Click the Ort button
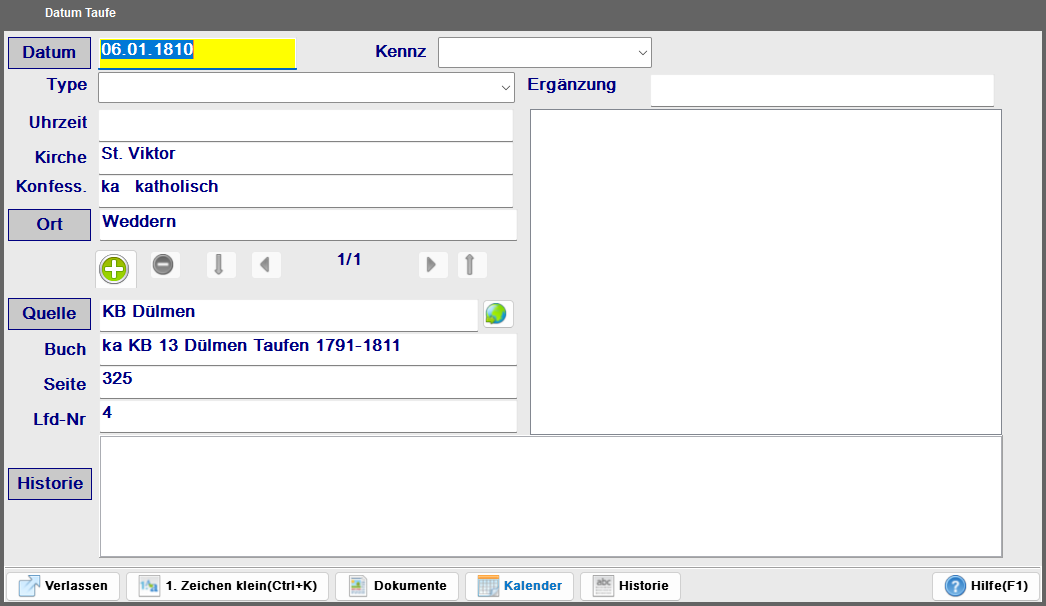 [49, 224]
